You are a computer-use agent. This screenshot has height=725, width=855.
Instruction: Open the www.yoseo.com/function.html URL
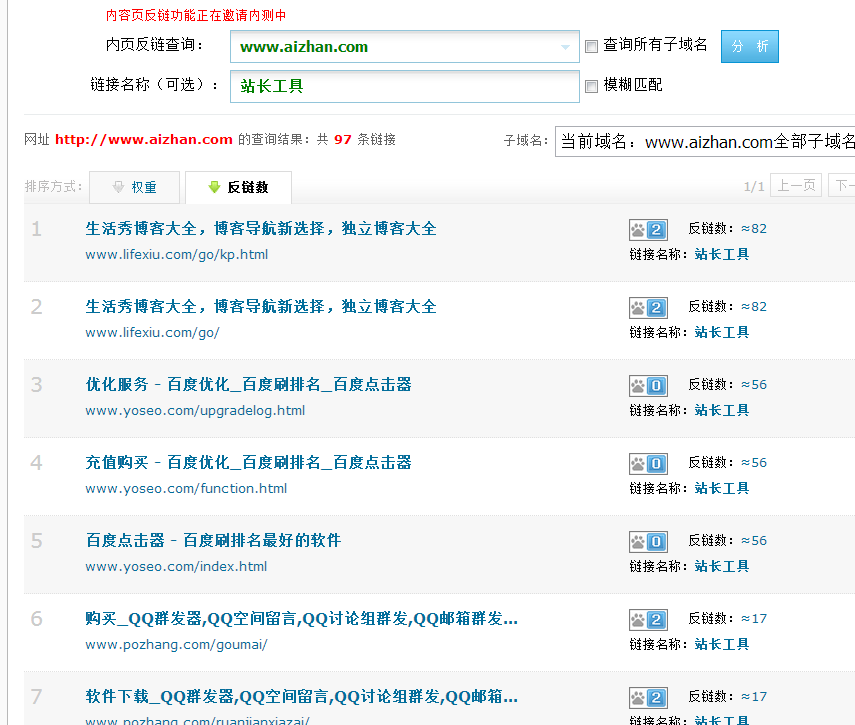click(x=186, y=488)
